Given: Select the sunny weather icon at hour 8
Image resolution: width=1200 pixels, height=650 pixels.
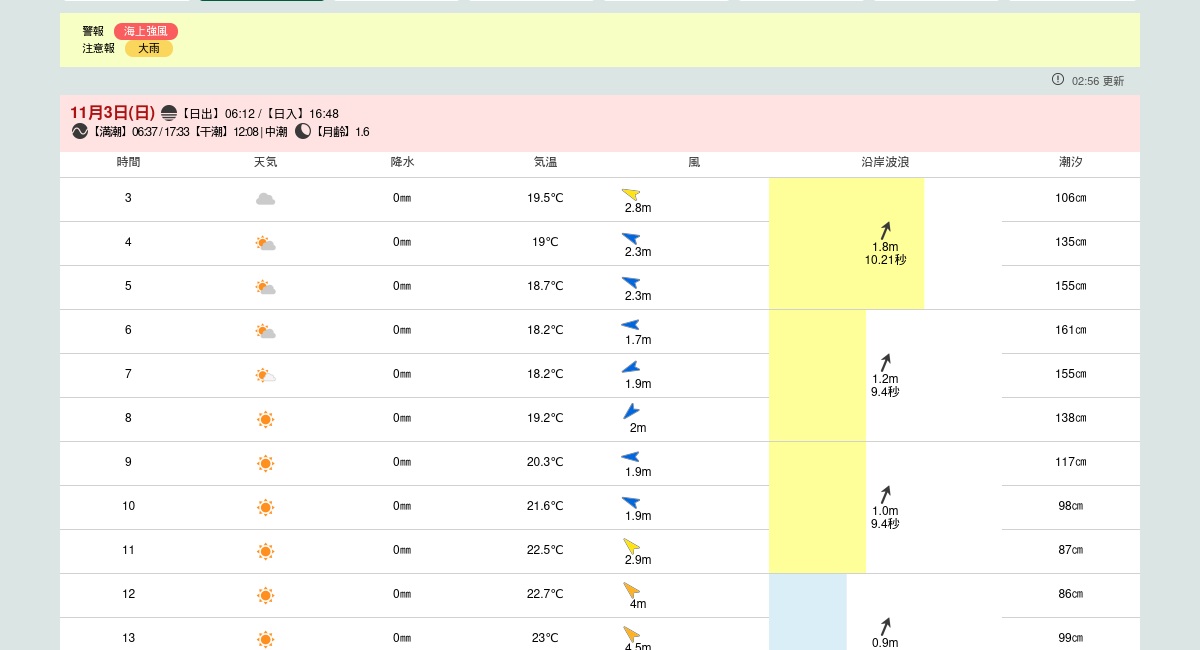Looking at the screenshot, I should 265,419.
